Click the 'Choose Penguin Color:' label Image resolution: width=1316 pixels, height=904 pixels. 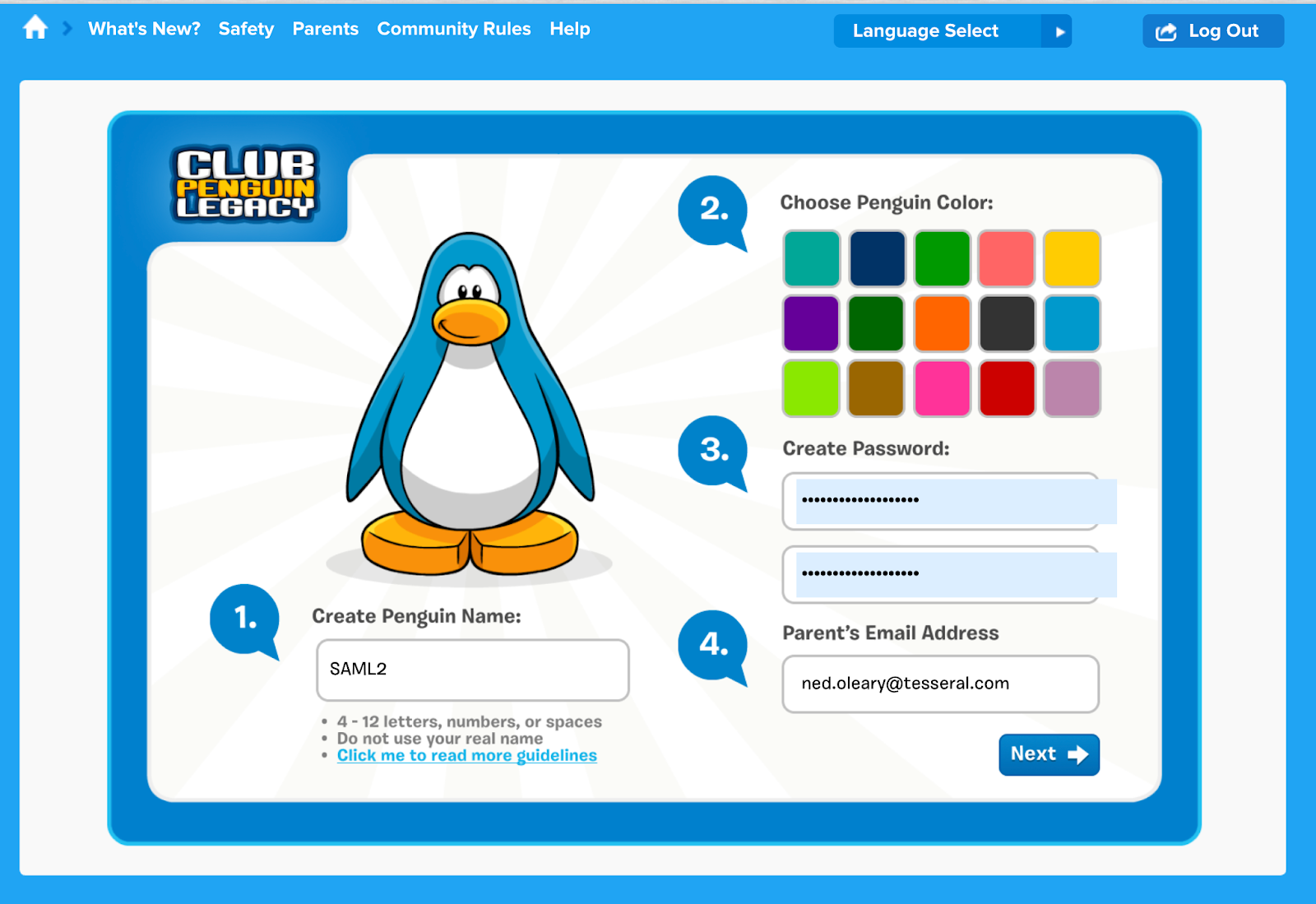click(887, 202)
